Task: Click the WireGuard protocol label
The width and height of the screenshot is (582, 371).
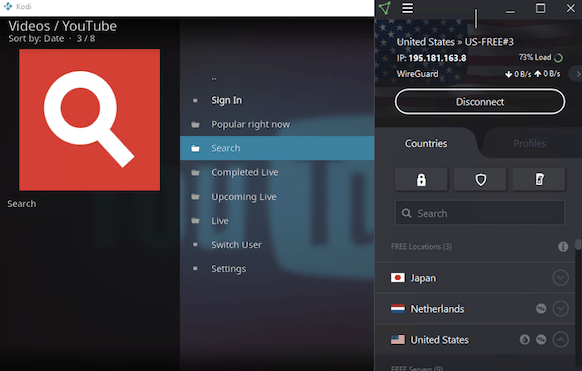Action: pyautogui.click(x=417, y=74)
